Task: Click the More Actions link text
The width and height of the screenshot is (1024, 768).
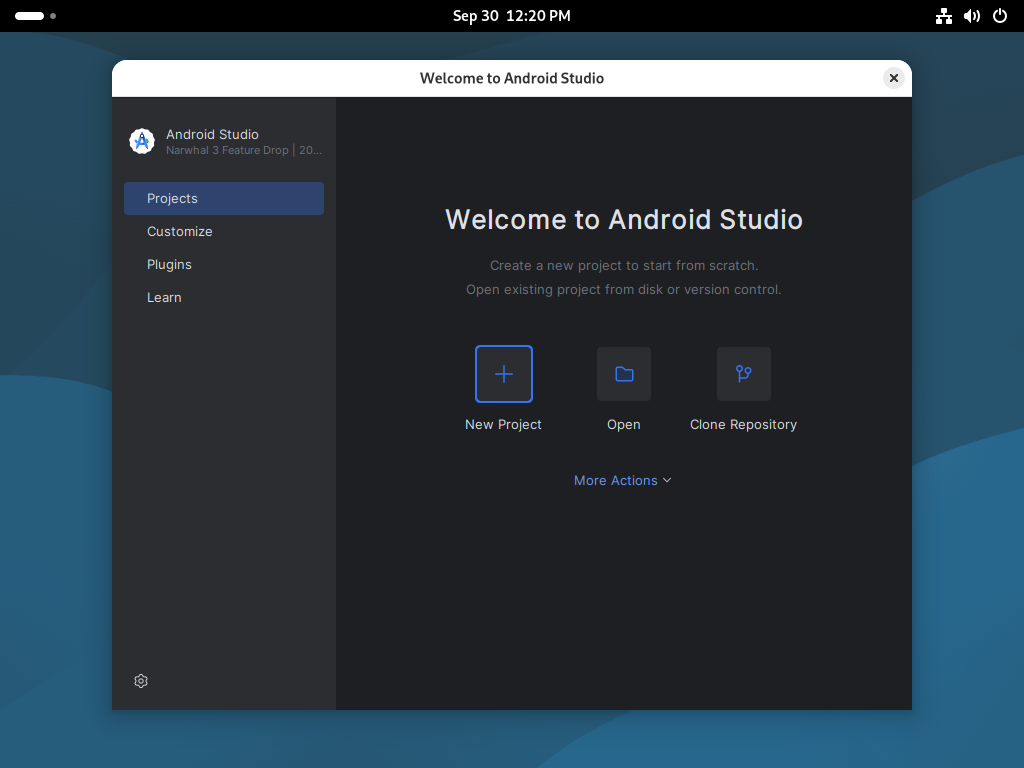Action: [x=615, y=480]
